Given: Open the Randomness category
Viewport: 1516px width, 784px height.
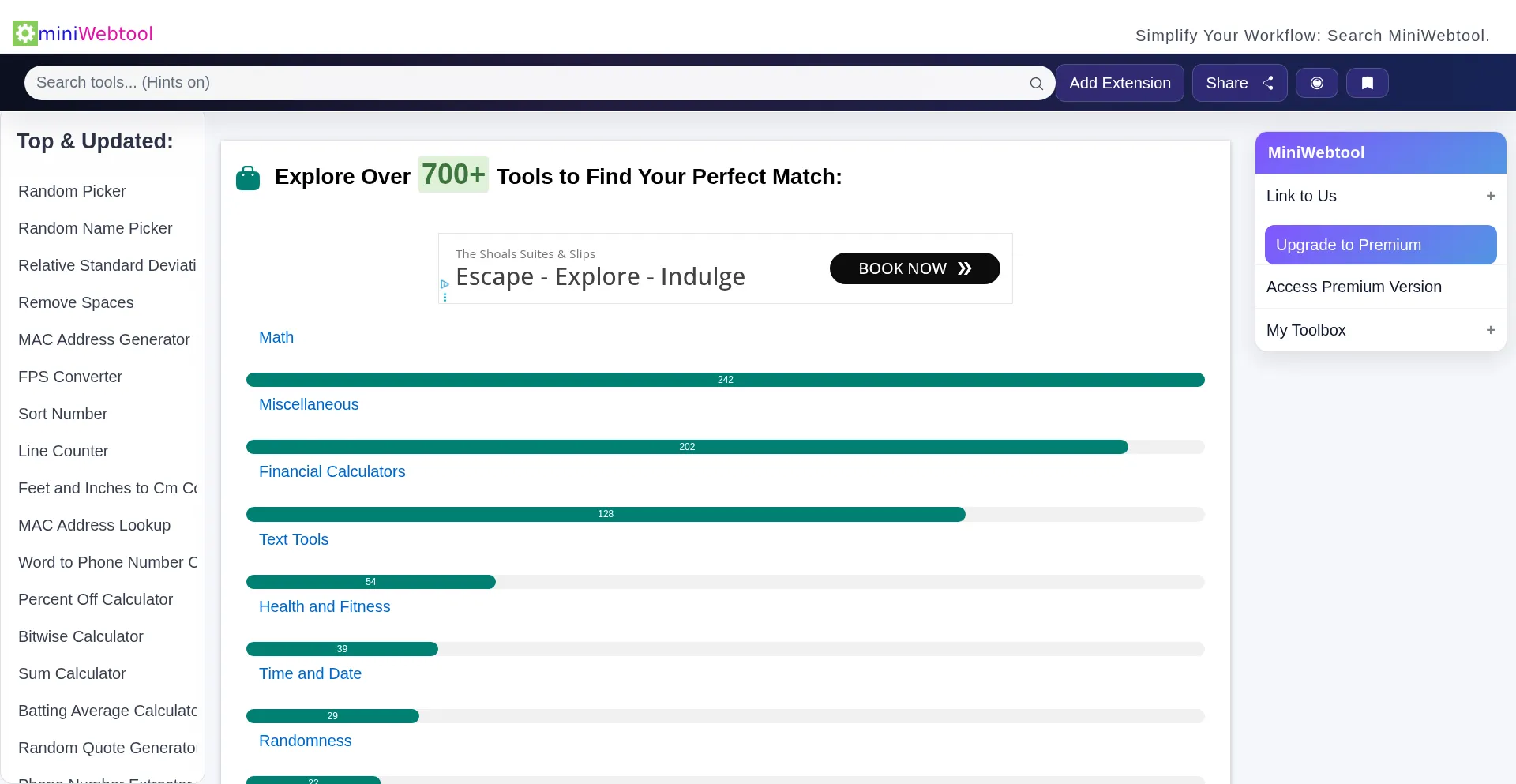Looking at the screenshot, I should click(305, 741).
